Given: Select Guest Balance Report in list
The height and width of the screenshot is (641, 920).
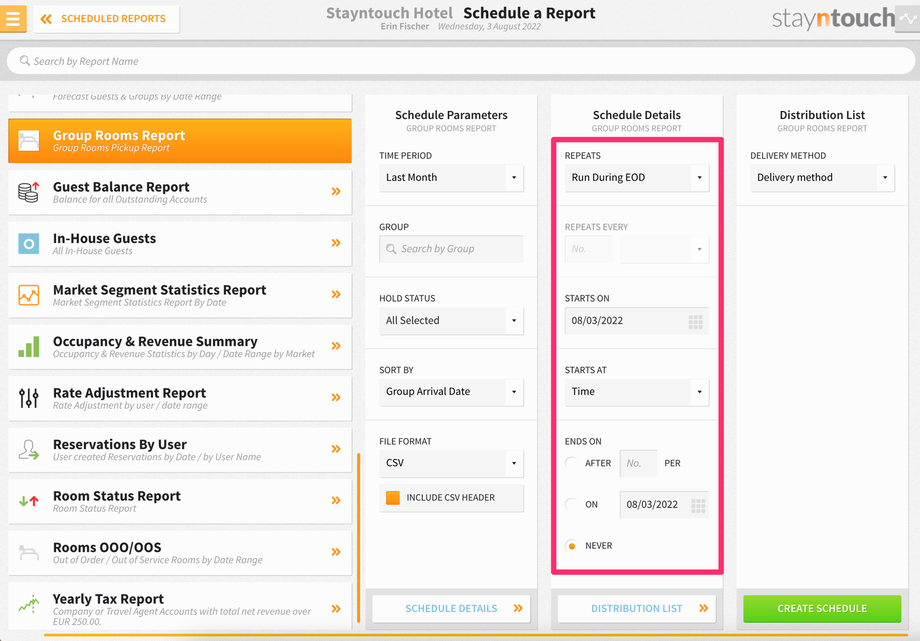Looking at the screenshot, I should coord(180,192).
